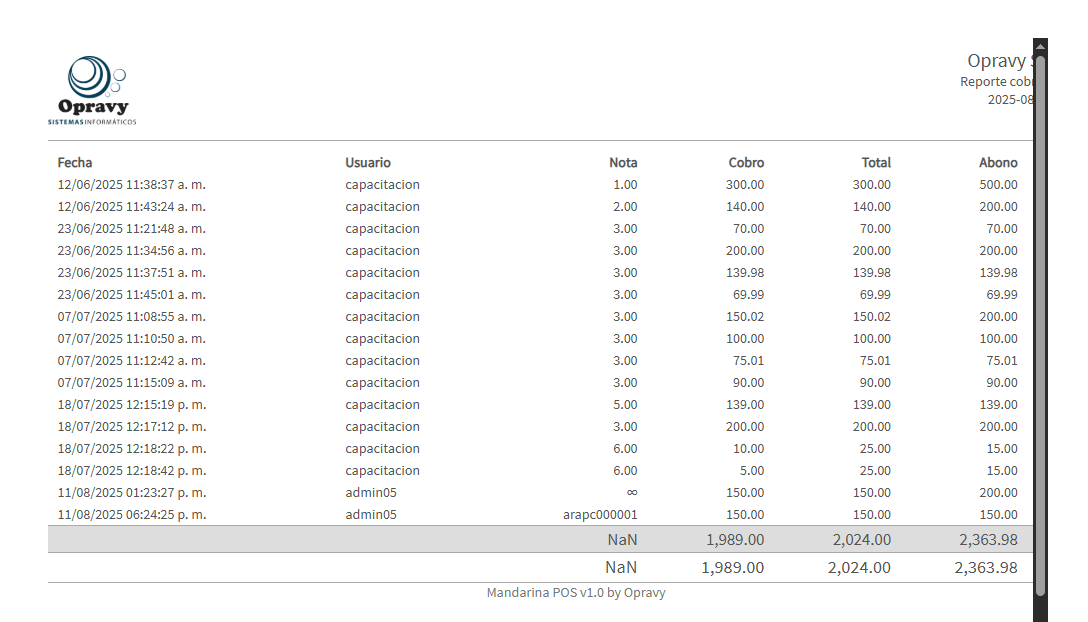
Task: Click 2,363.98 in the gray totals row
Action: point(989,539)
